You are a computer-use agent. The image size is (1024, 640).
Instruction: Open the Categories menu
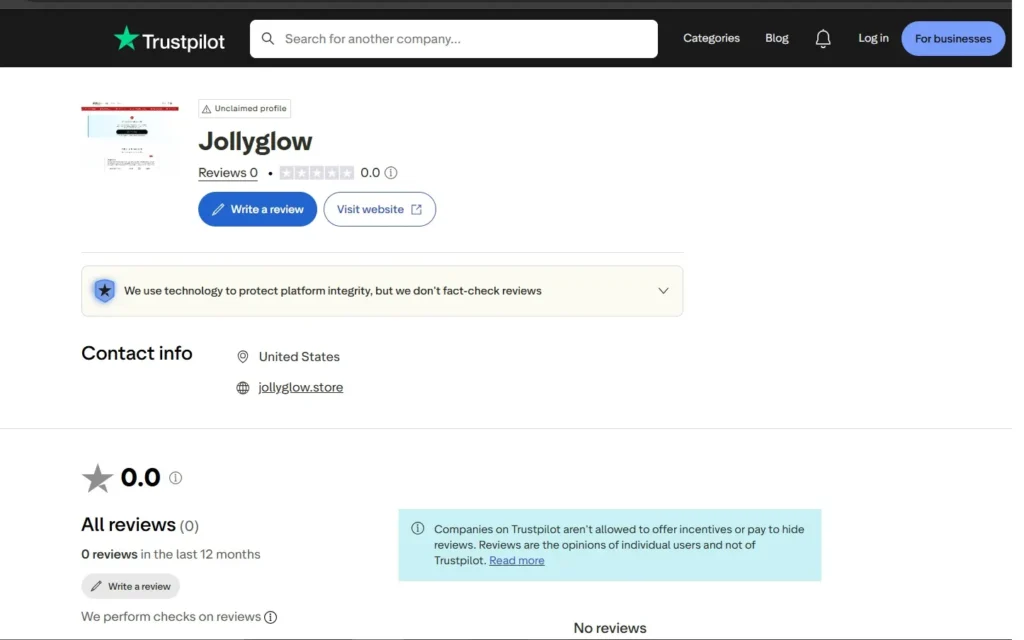point(711,38)
